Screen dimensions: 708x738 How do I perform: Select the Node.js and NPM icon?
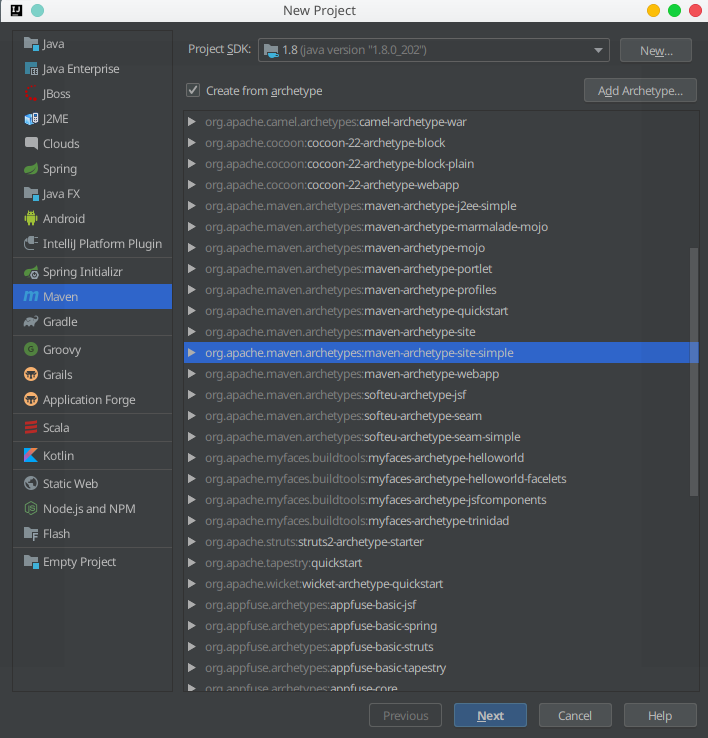pyautogui.click(x=31, y=508)
